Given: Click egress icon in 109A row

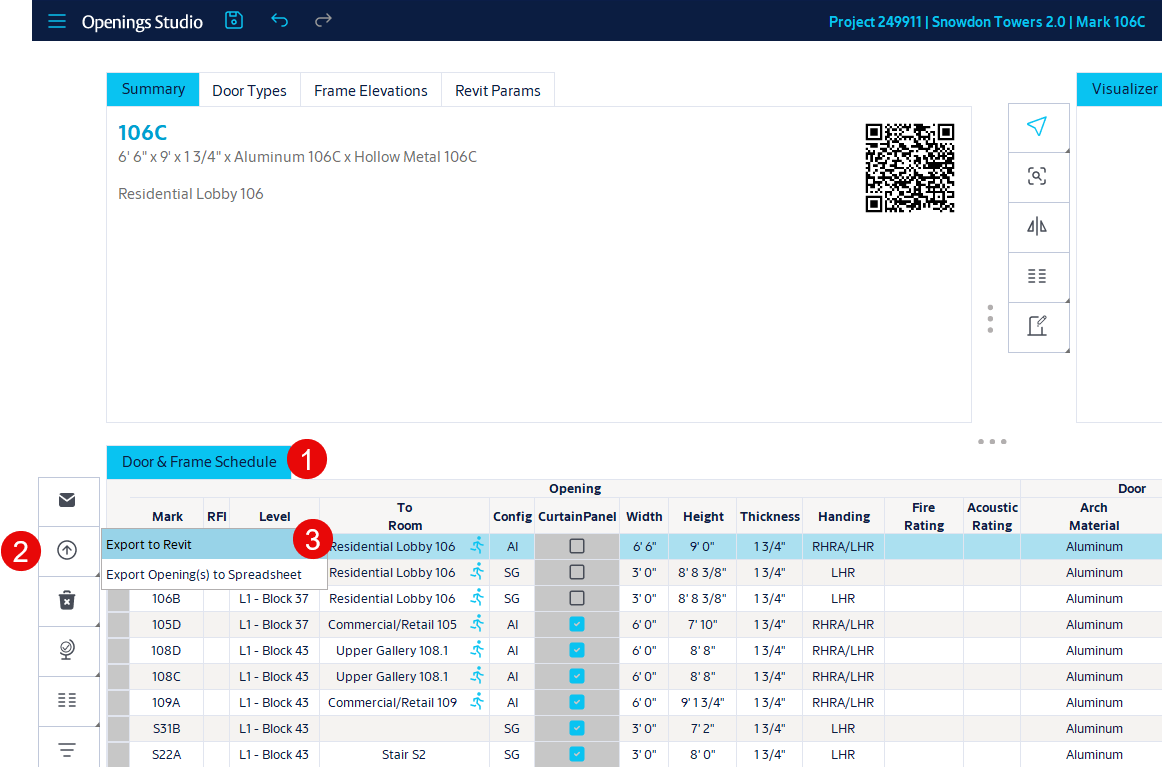Looking at the screenshot, I should (477, 702).
